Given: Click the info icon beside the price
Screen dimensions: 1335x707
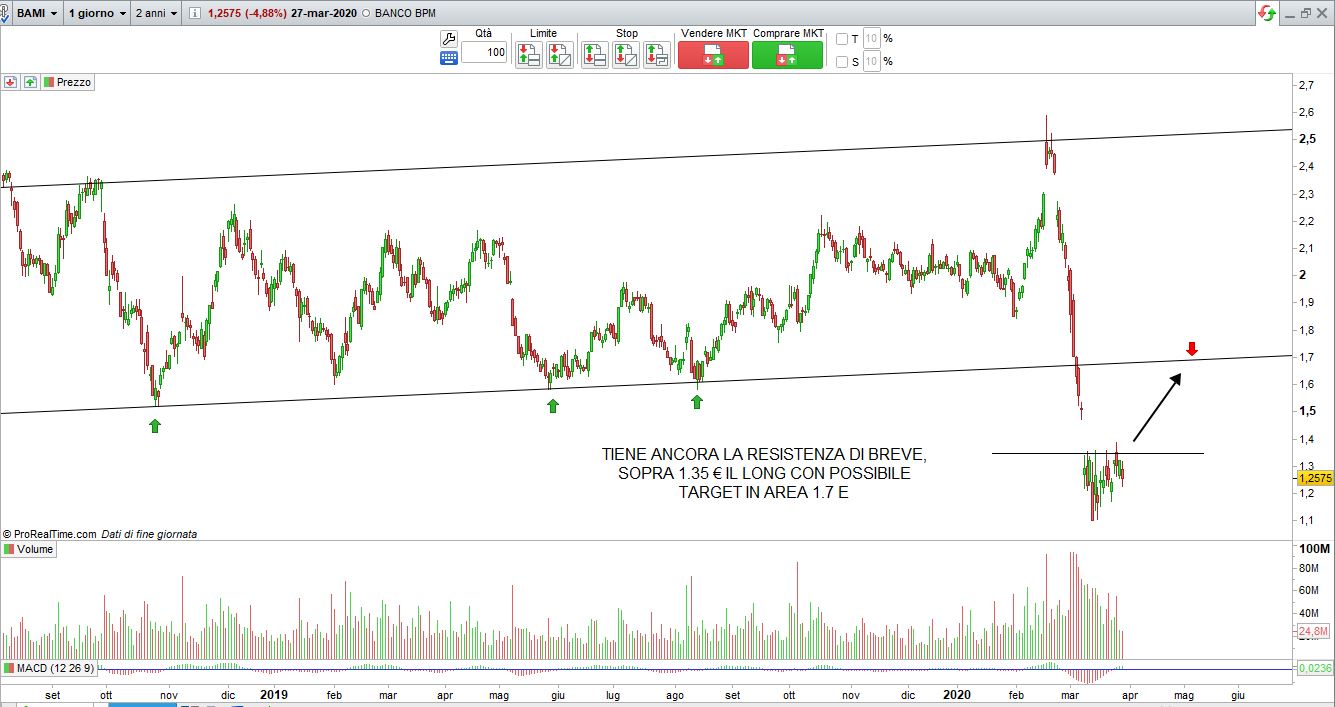Looking at the screenshot, I should click(193, 14).
